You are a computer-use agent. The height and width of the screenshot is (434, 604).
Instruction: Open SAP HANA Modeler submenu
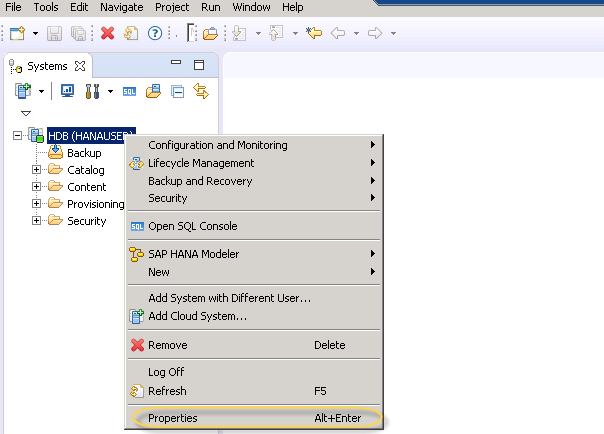click(x=254, y=254)
